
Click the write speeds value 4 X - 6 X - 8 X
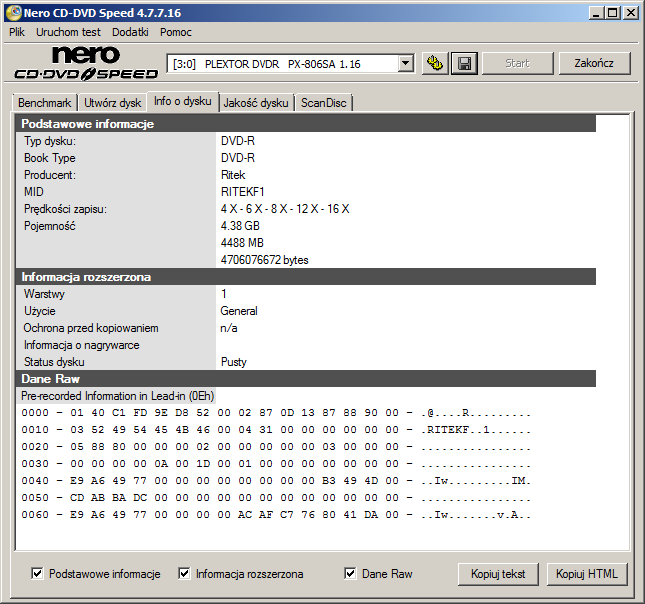click(285, 209)
